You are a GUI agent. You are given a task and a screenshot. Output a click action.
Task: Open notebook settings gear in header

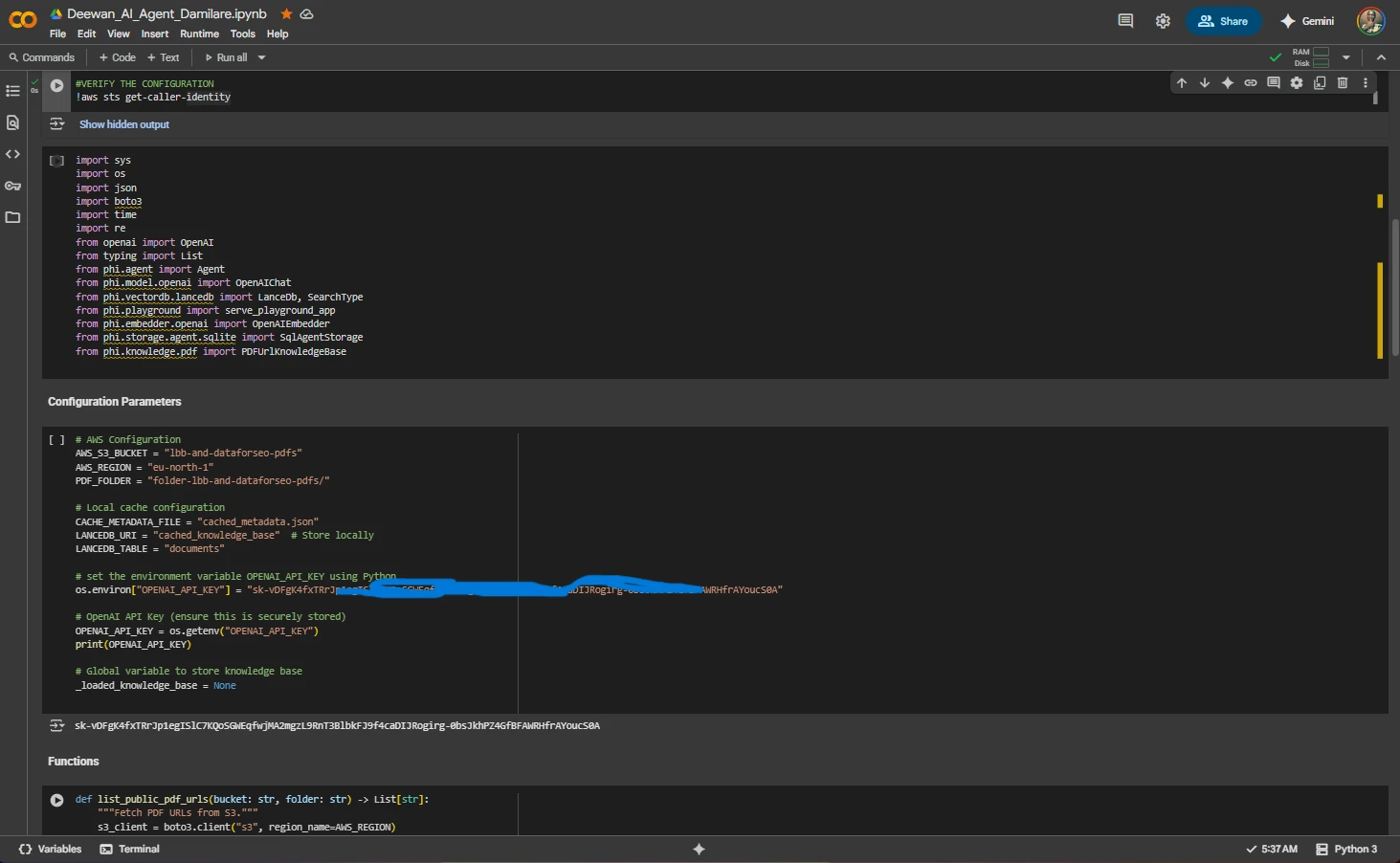point(1163,21)
